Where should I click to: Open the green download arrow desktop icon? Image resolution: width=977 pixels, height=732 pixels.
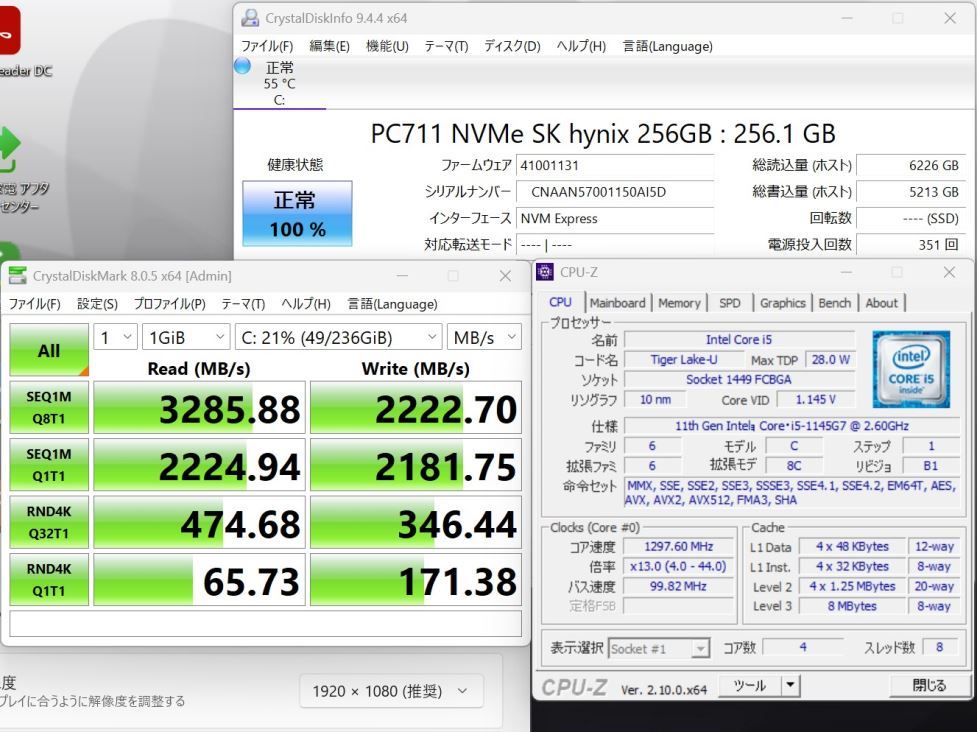pos(10,150)
